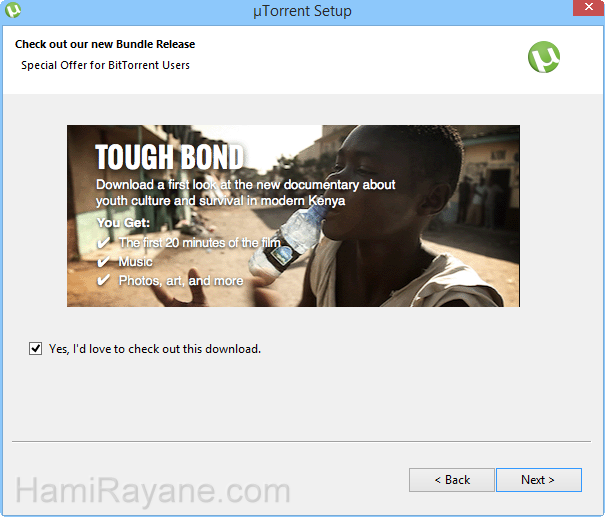Return to previous step with Back

(x=452, y=480)
